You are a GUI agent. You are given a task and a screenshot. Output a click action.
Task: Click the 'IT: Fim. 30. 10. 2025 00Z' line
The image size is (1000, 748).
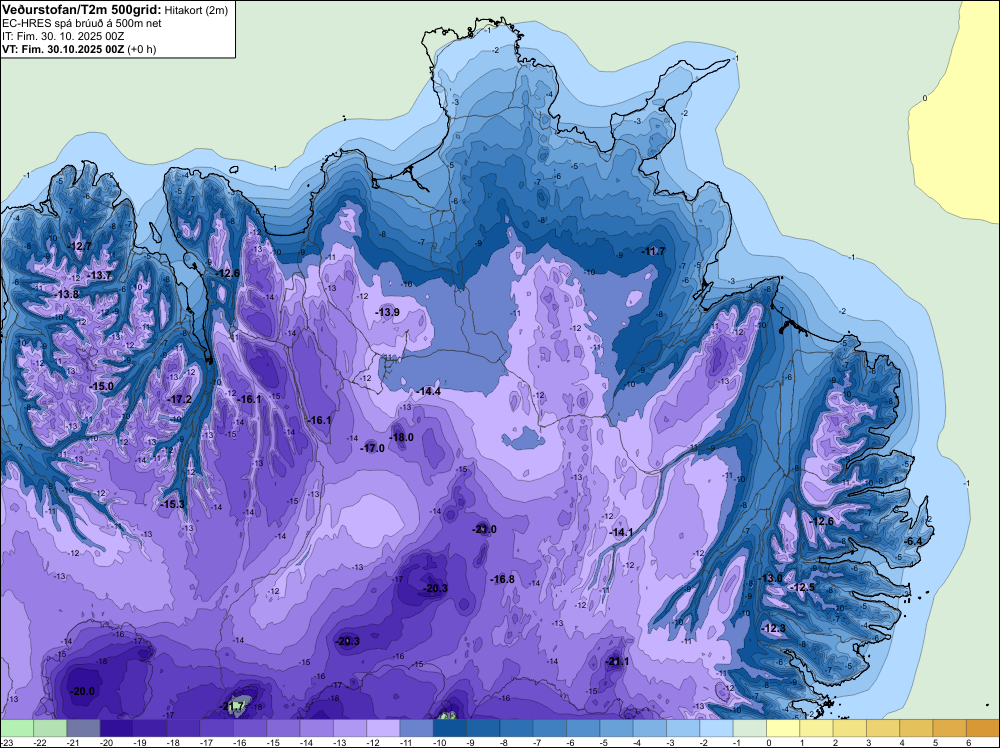pyautogui.click(x=63, y=36)
